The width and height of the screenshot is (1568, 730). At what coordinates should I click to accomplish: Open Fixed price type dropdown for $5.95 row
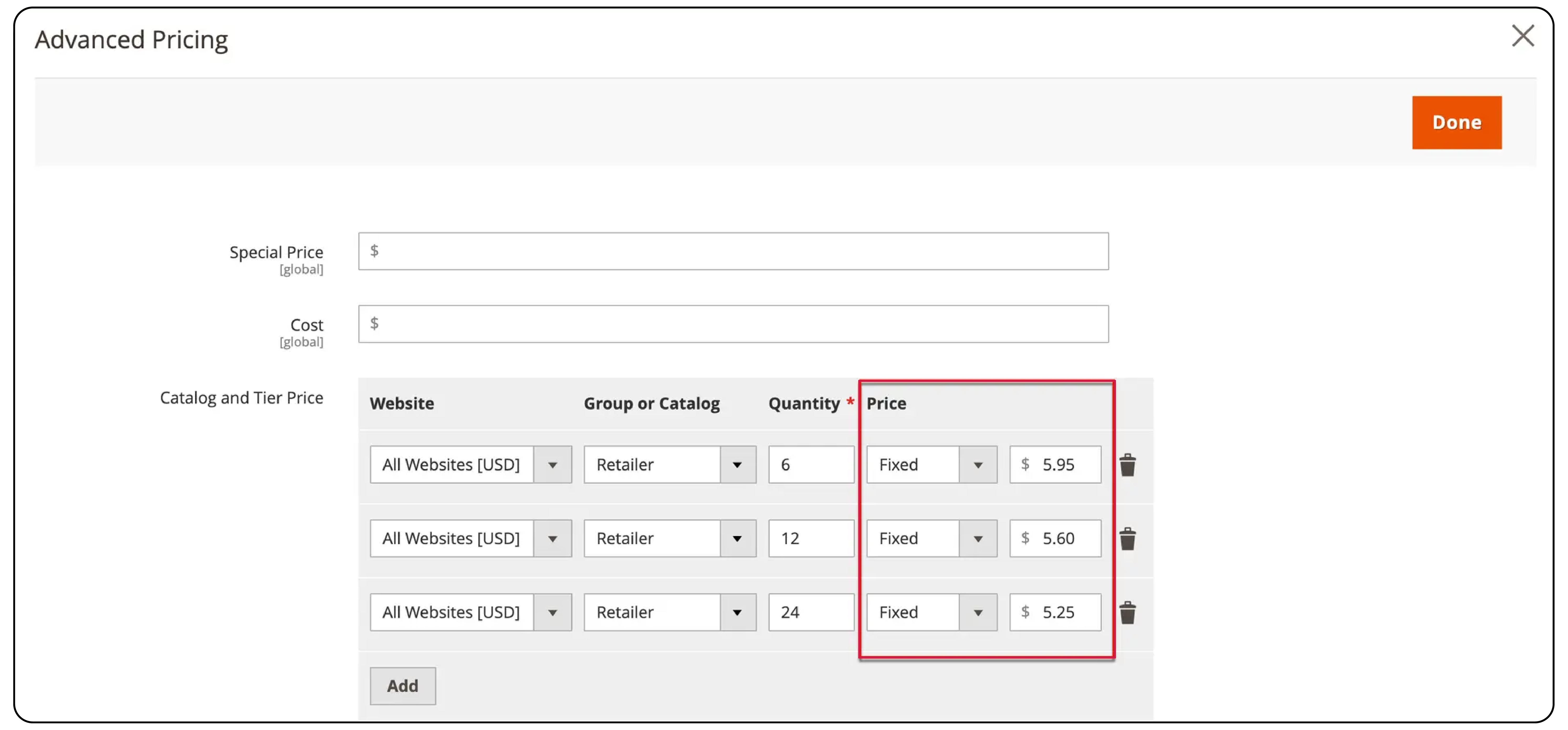click(x=931, y=465)
